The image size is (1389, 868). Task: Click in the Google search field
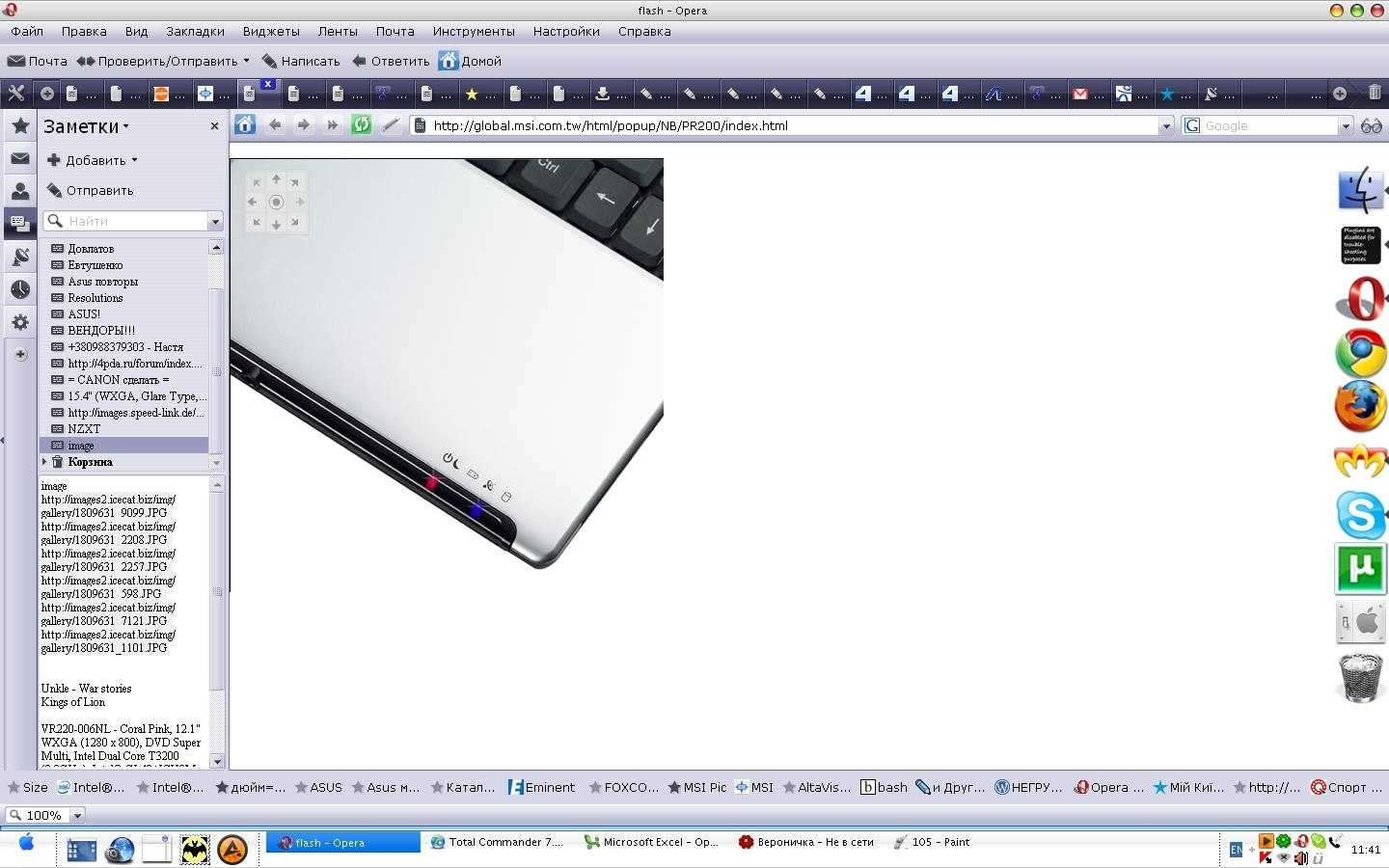tap(1268, 125)
